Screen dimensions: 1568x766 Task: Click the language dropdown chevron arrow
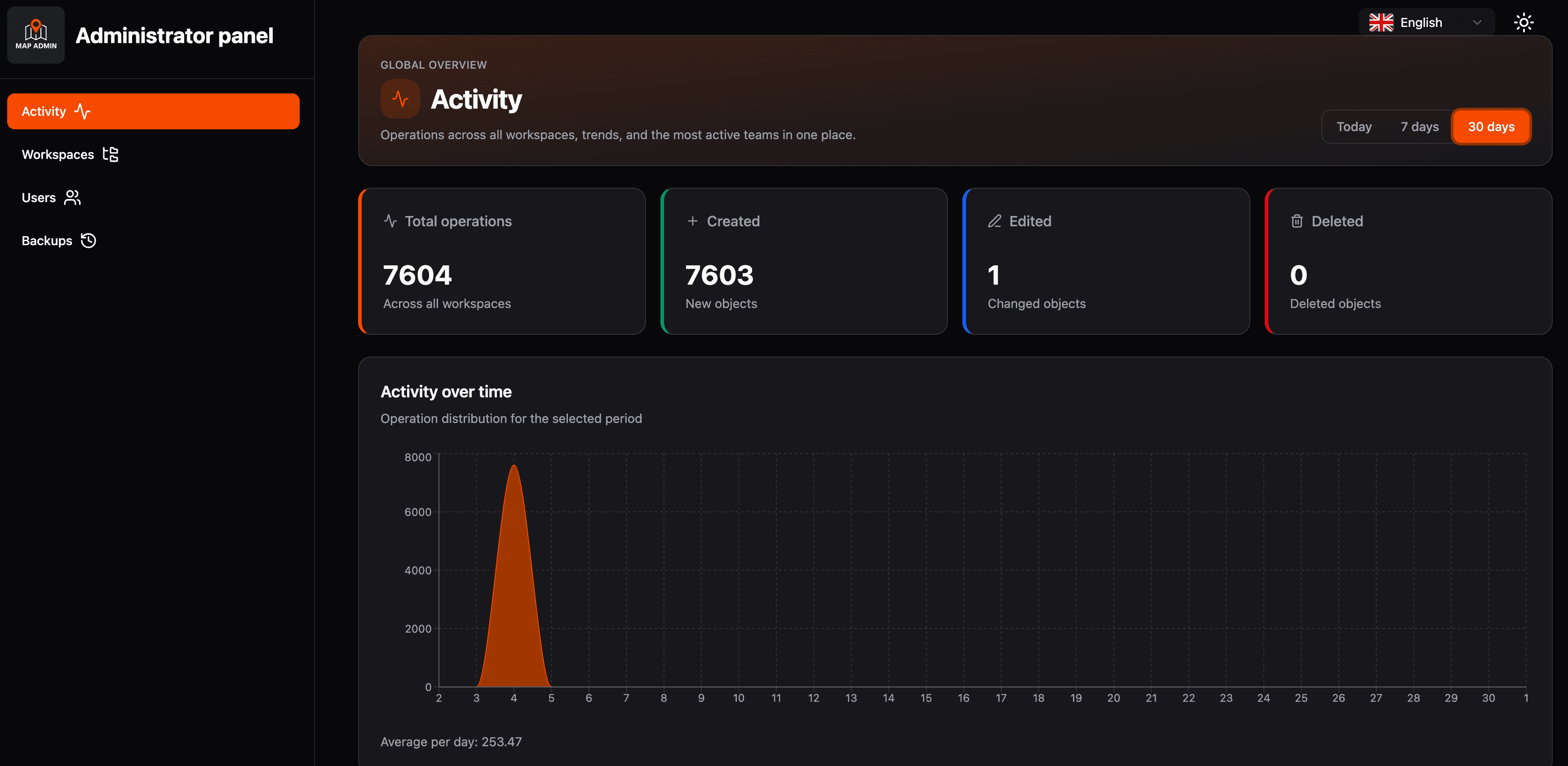1477,23
